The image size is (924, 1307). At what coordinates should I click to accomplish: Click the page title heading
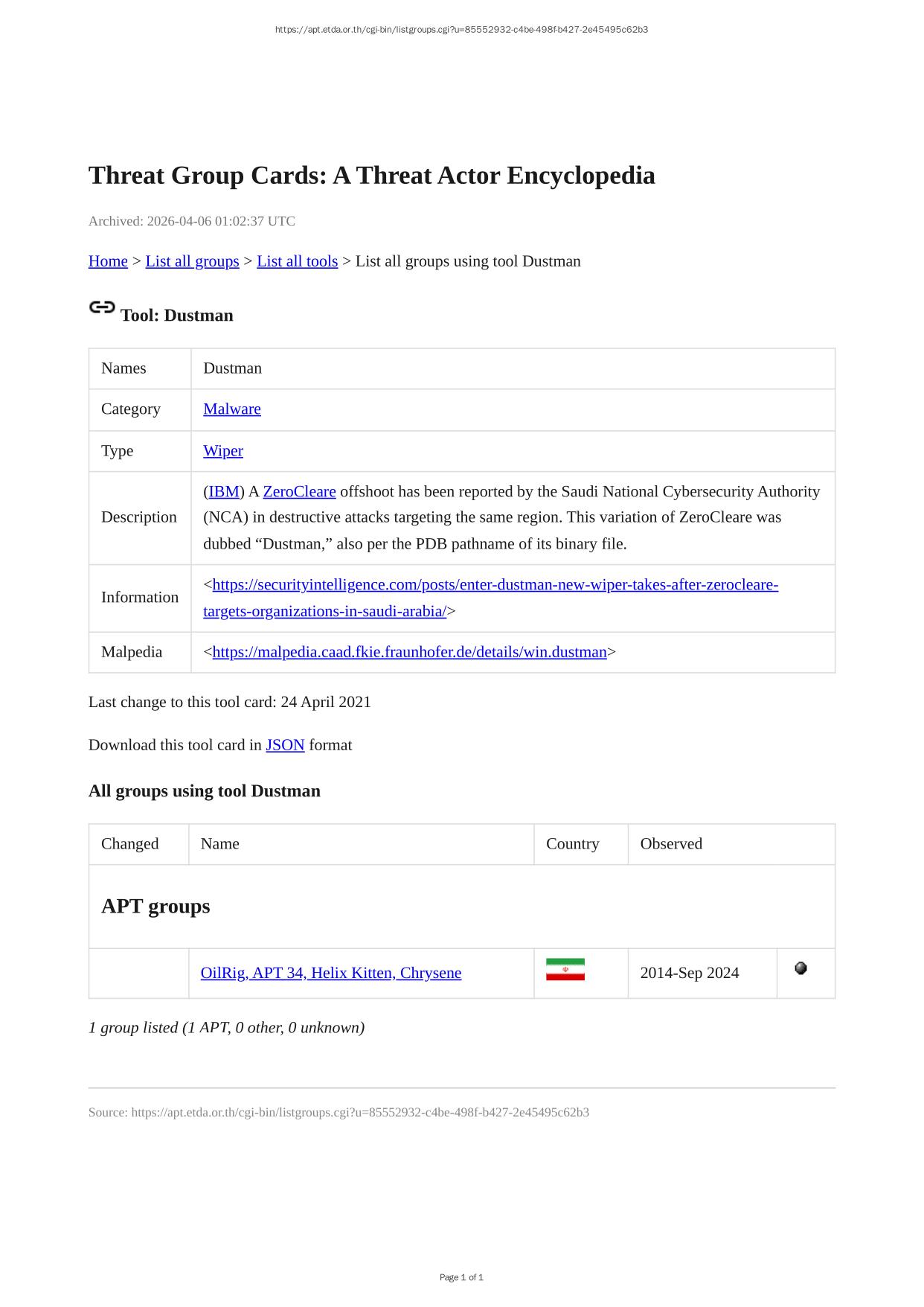pyautogui.click(x=371, y=176)
